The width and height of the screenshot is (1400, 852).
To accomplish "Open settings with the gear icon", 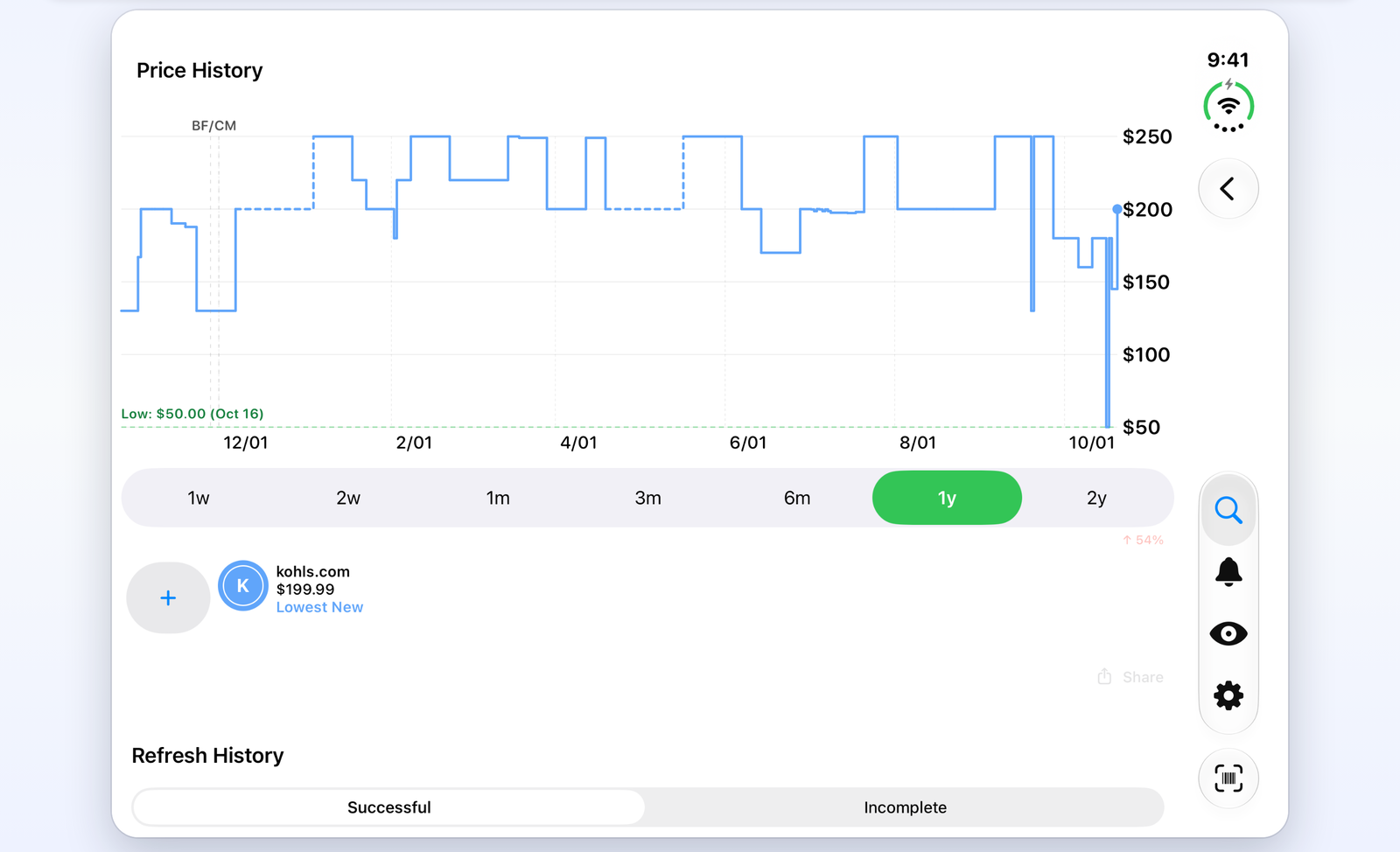I will (x=1228, y=695).
